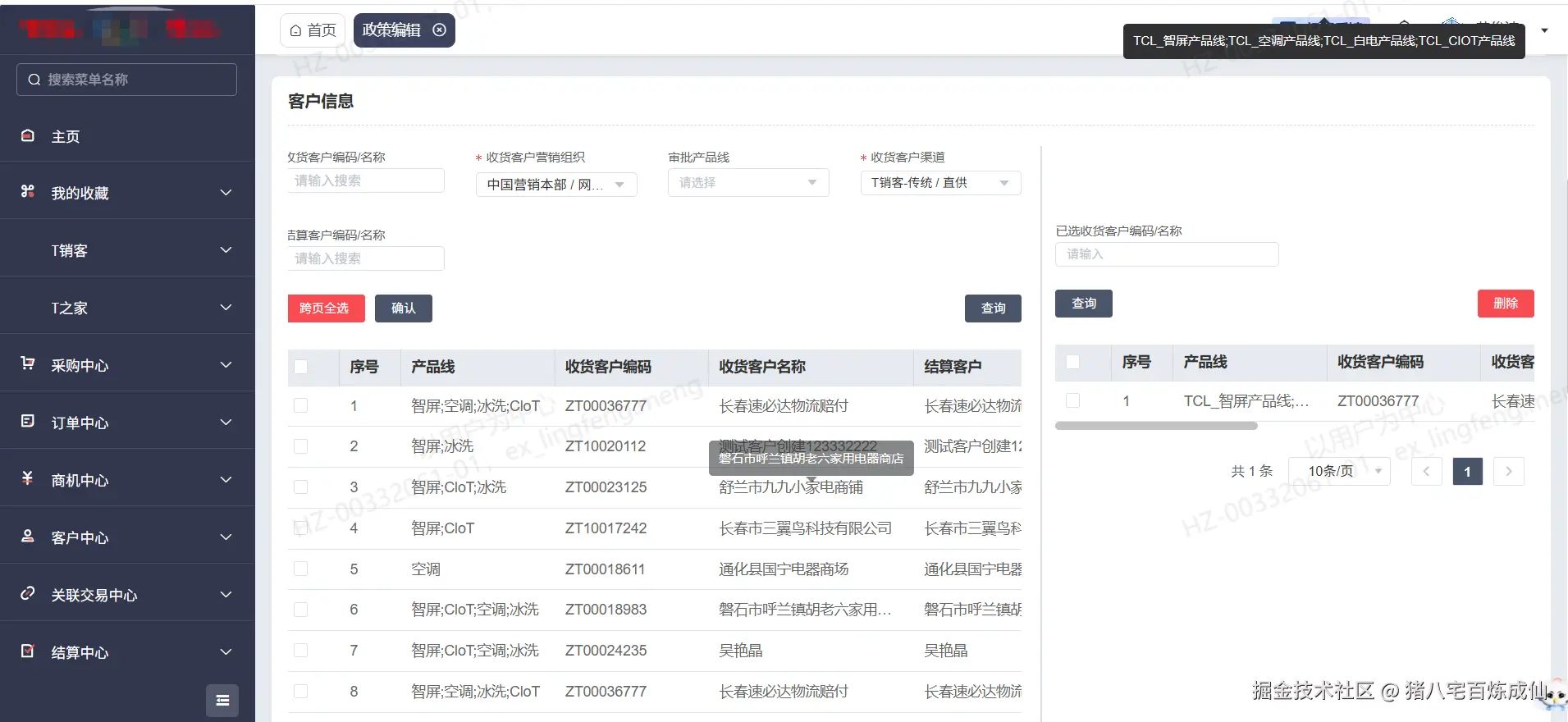This screenshot has width=1568, height=722.
Task: Click the cell 通化县国宁电器商场
Action: [784, 569]
